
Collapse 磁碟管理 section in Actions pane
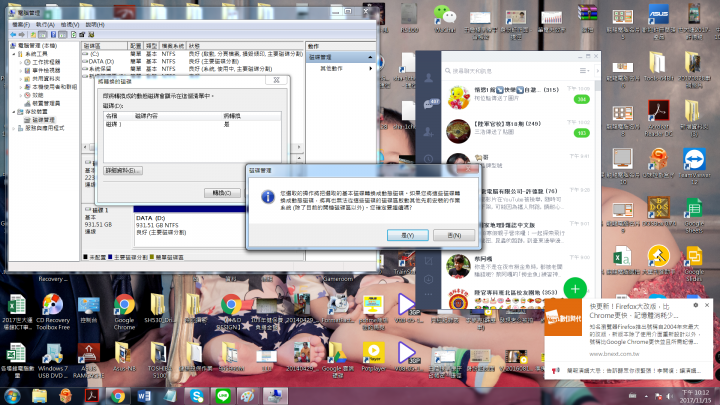coord(370,57)
